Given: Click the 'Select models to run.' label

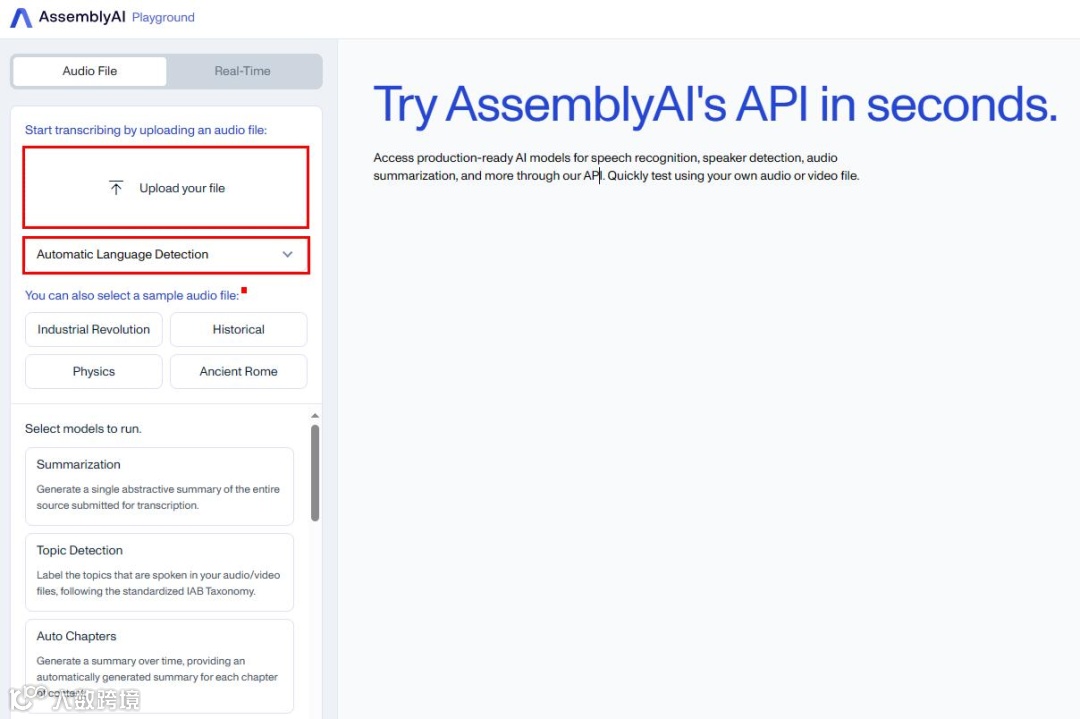Looking at the screenshot, I should click(83, 428).
